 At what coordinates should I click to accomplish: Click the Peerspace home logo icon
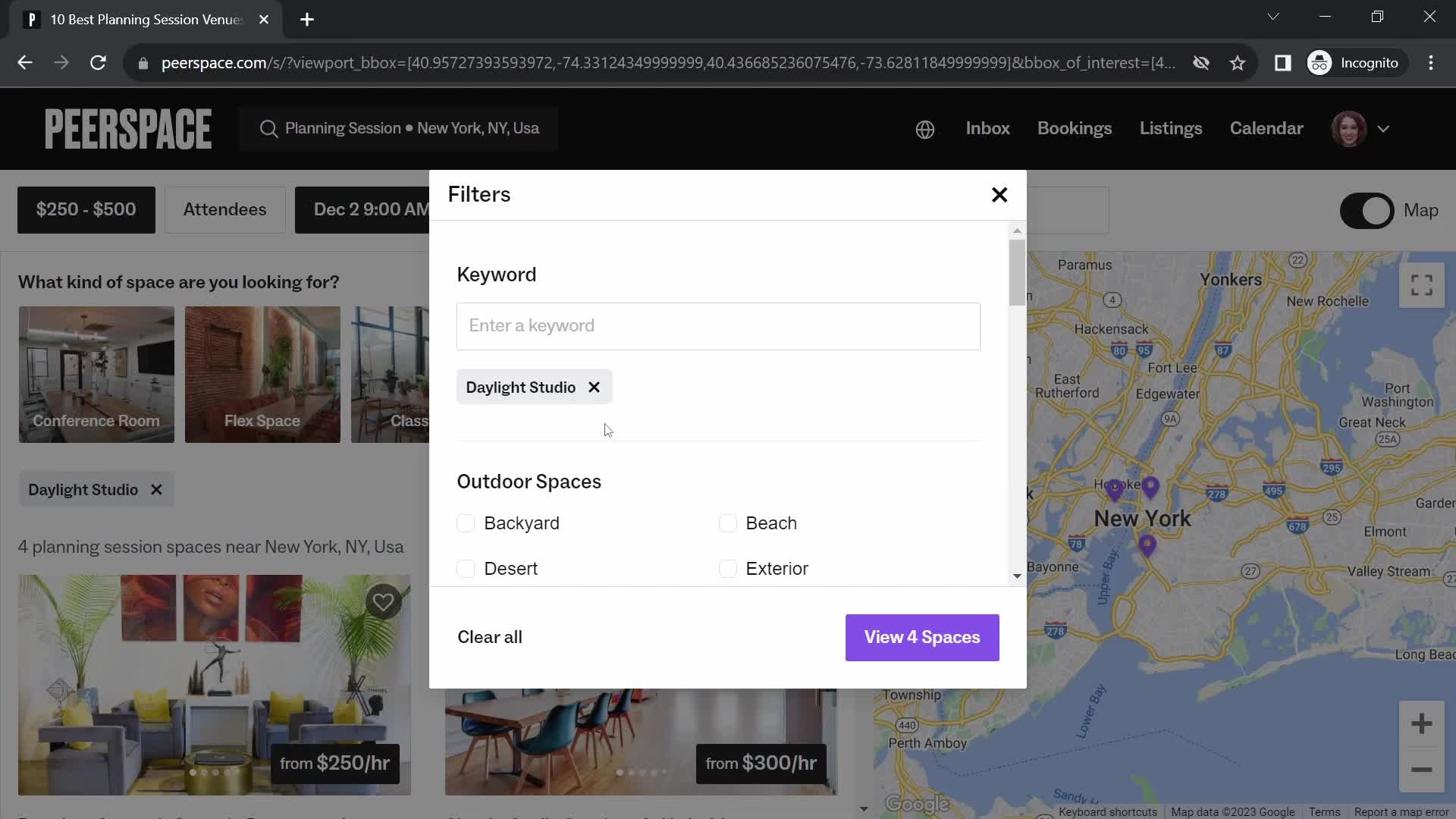(127, 128)
